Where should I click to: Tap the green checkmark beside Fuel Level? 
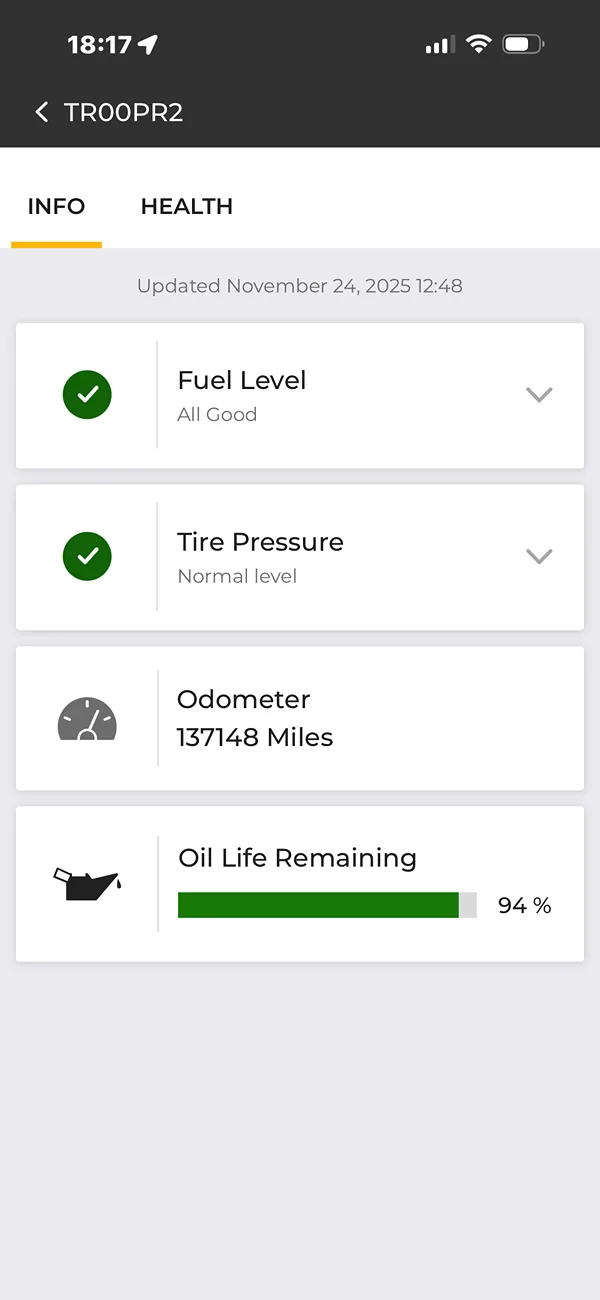pyautogui.click(x=87, y=395)
